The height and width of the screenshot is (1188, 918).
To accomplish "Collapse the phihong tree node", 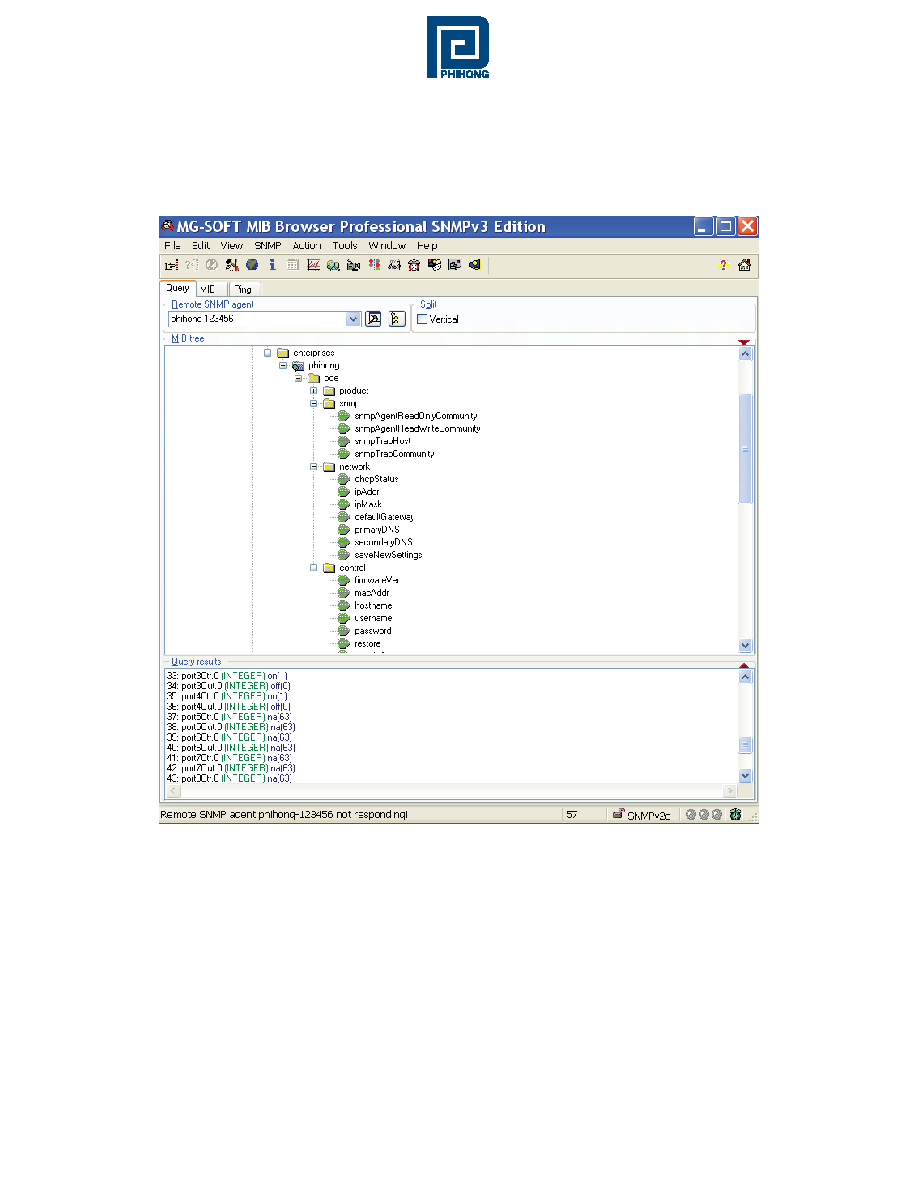I will [283, 365].
